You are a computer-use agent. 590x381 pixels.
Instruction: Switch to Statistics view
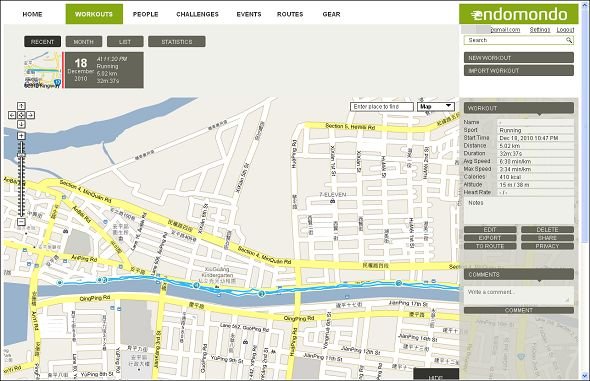coord(177,42)
